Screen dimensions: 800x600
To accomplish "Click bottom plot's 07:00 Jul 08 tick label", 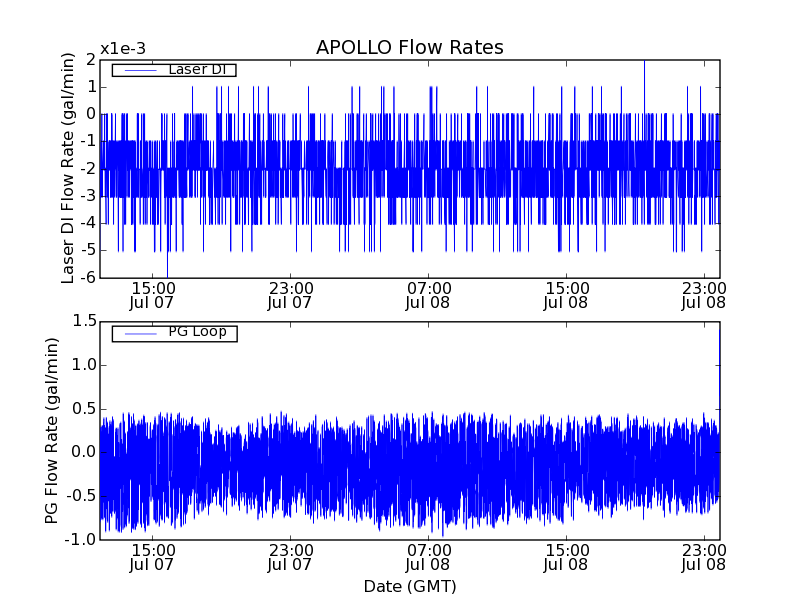I will [x=428, y=558].
